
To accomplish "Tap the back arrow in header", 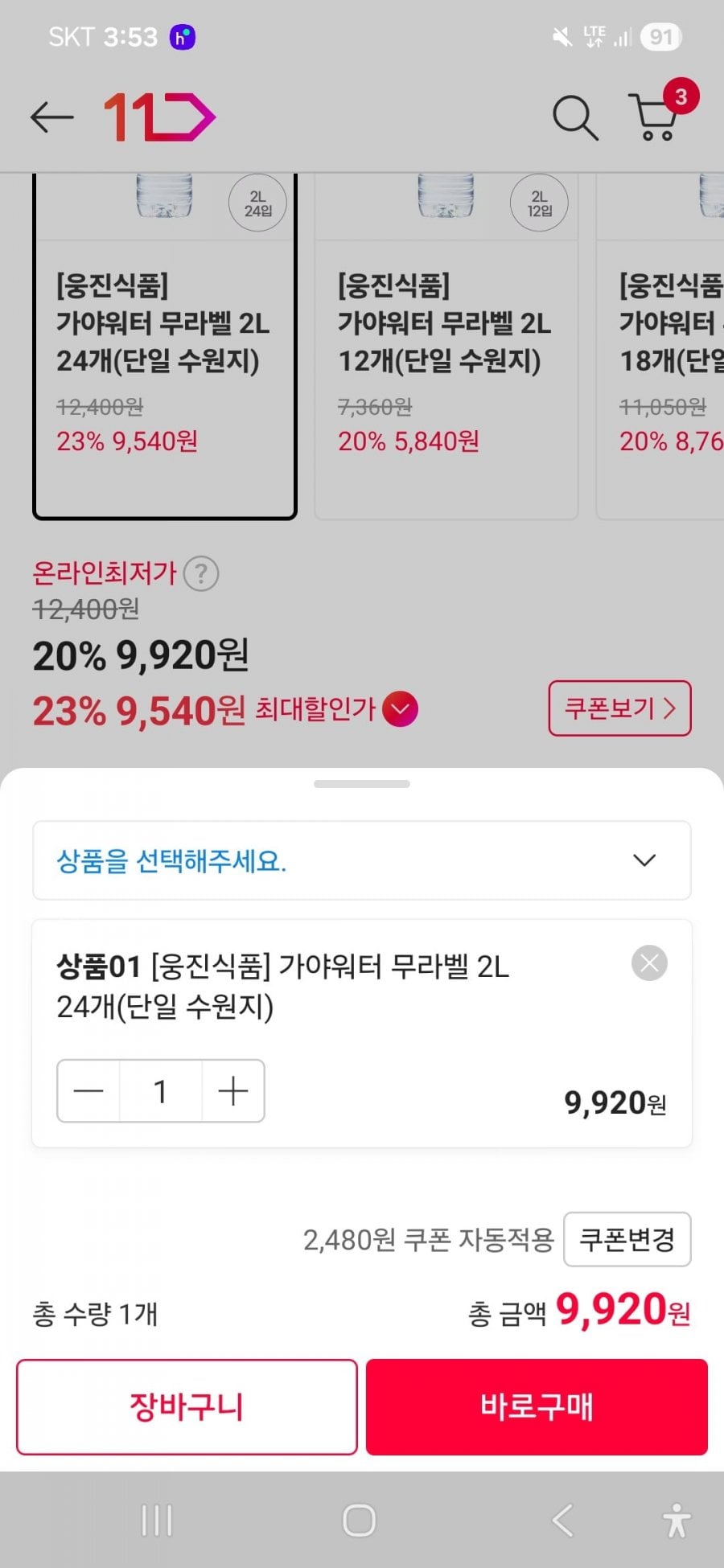I will click(x=52, y=117).
